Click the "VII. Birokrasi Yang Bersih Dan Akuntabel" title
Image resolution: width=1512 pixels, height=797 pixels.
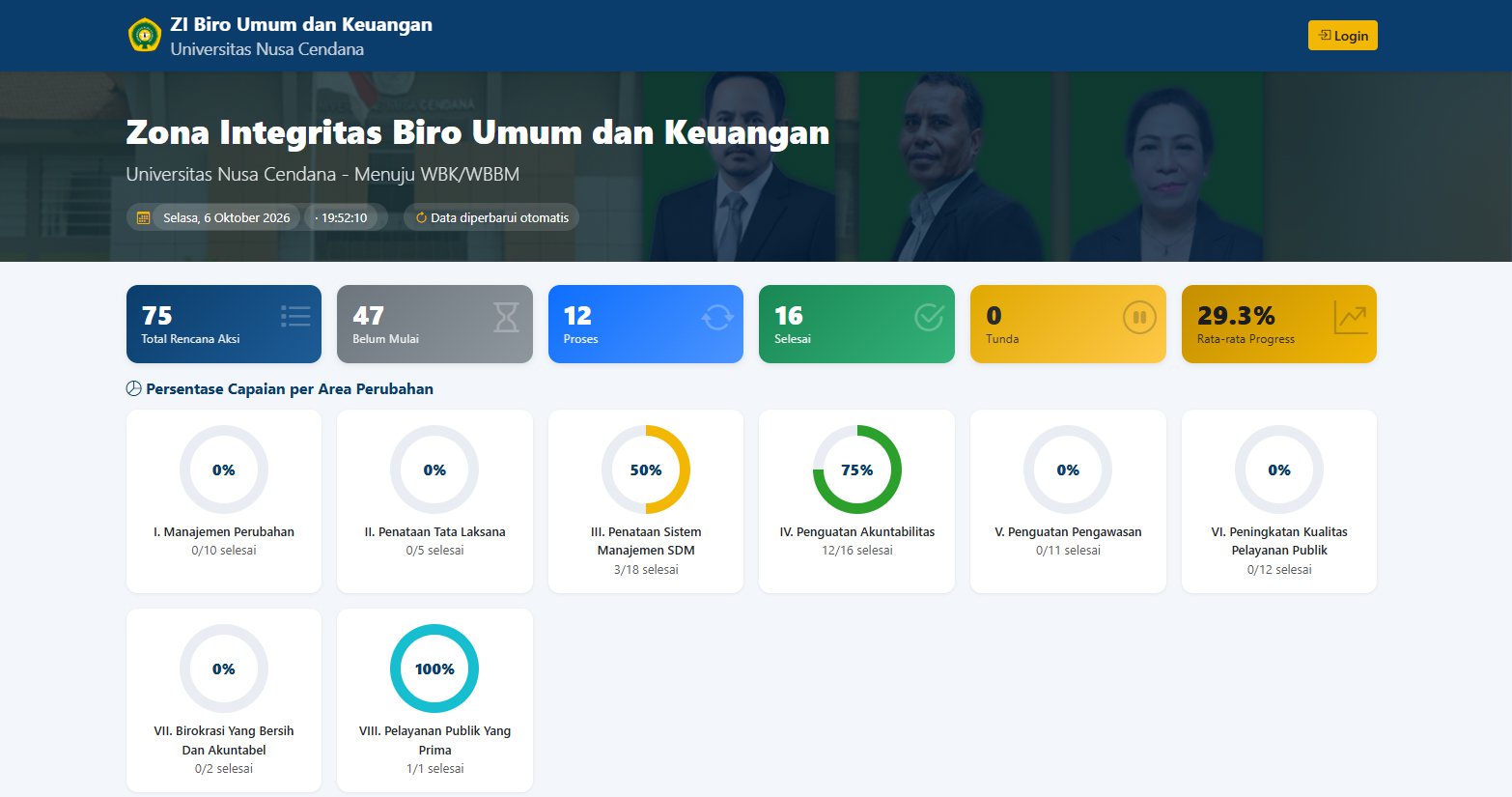coord(224,740)
